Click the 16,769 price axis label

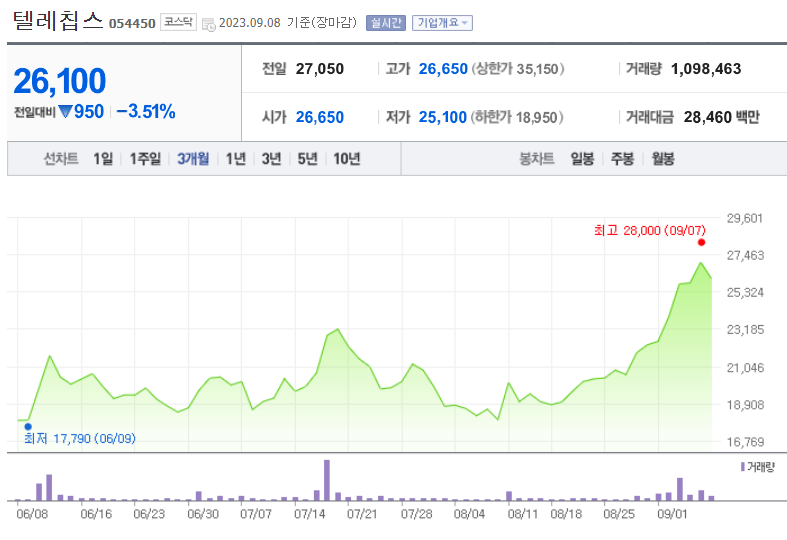(745, 442)
